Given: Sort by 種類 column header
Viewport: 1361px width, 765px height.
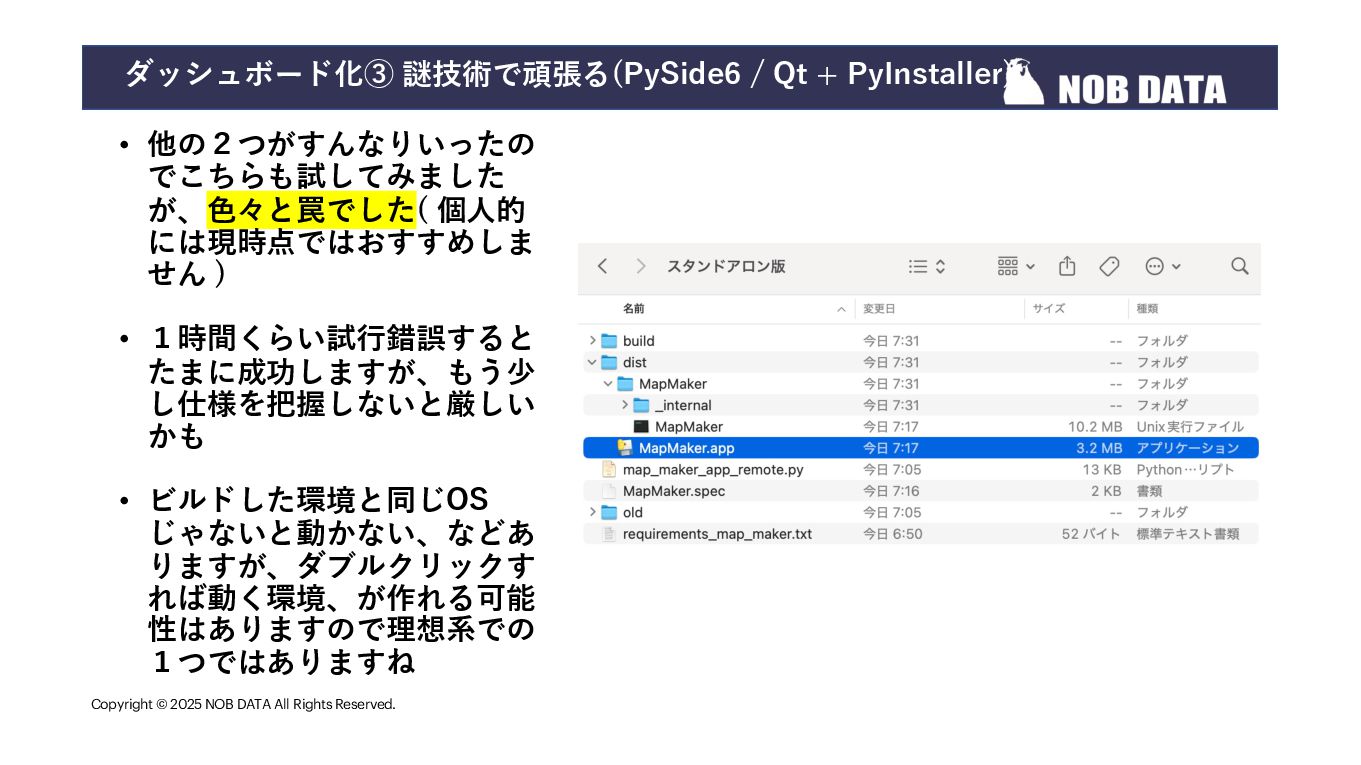Looking at the screenshot, I should click(x=1147, y=309).
